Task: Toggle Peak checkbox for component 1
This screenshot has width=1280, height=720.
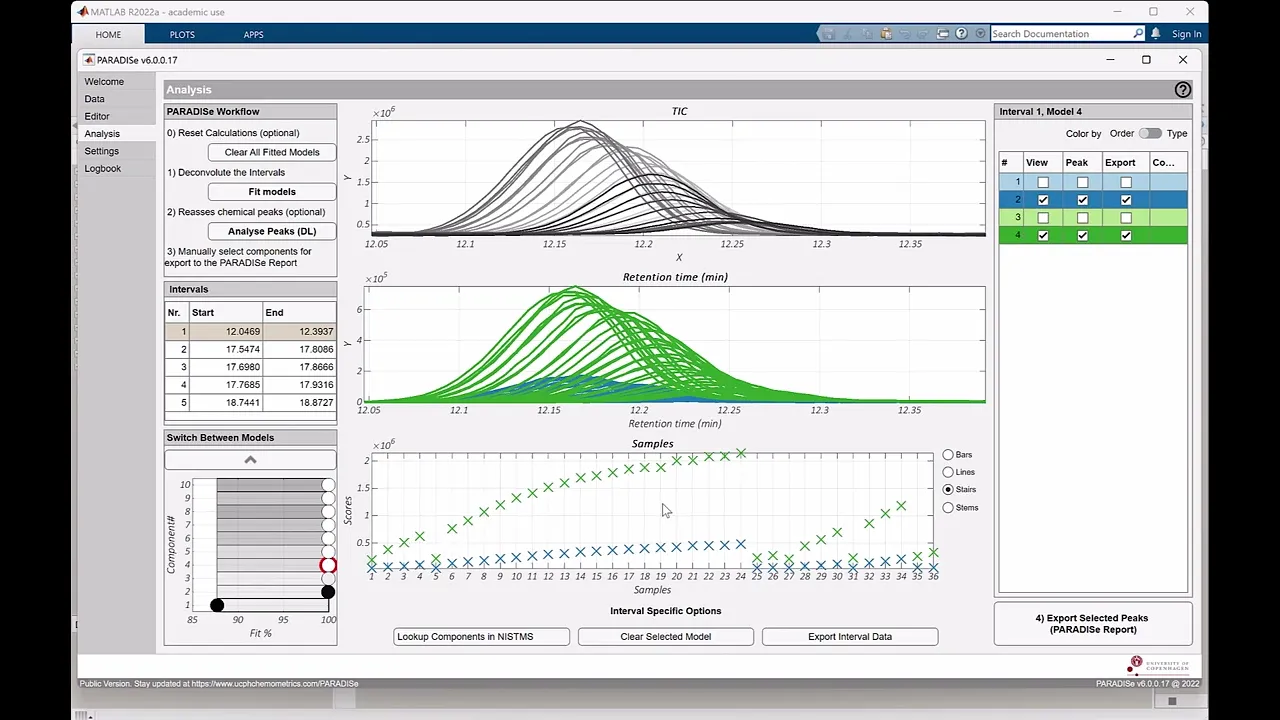Action: pos(1082,182)
